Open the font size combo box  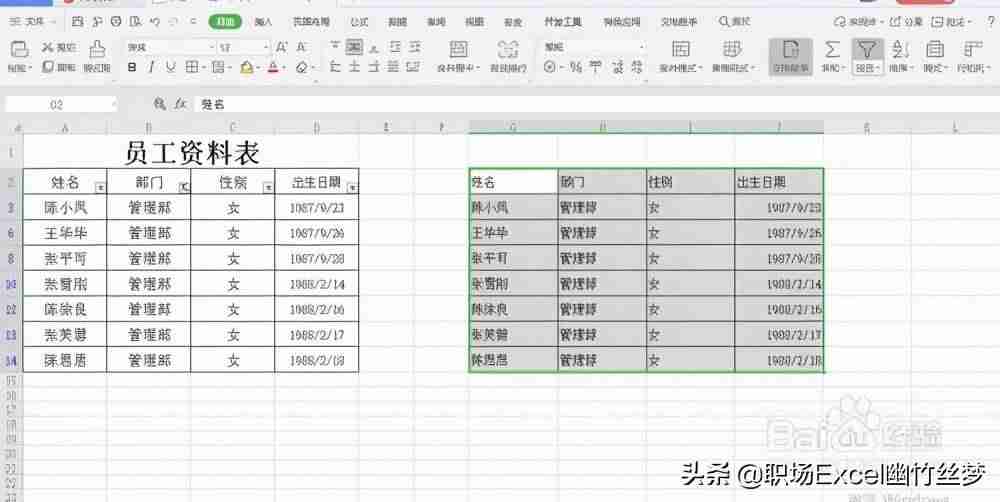pyautogui.click(x=244, y=47)
